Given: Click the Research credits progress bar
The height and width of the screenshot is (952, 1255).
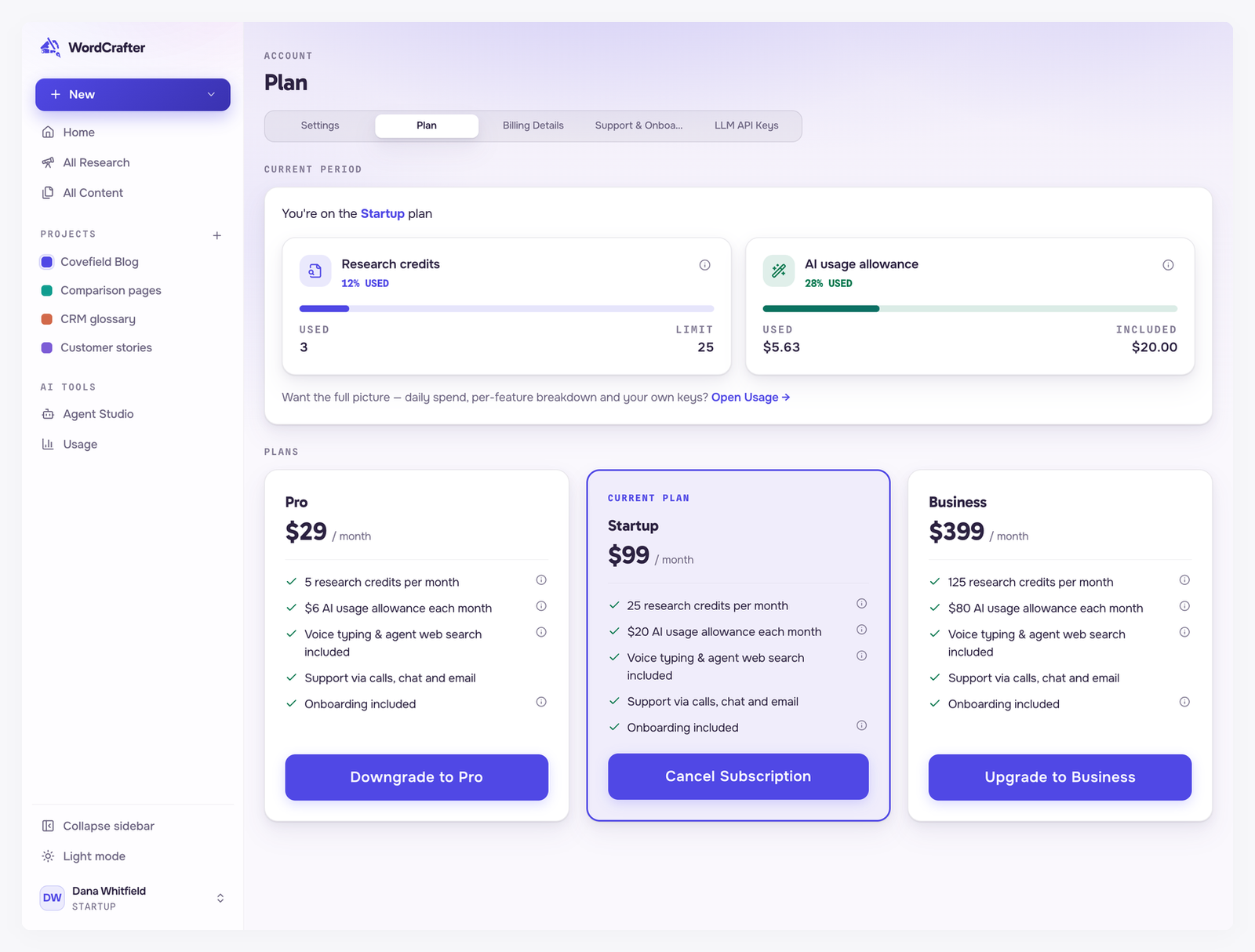Looking at the screenshot, I should [x=507, y=309].
